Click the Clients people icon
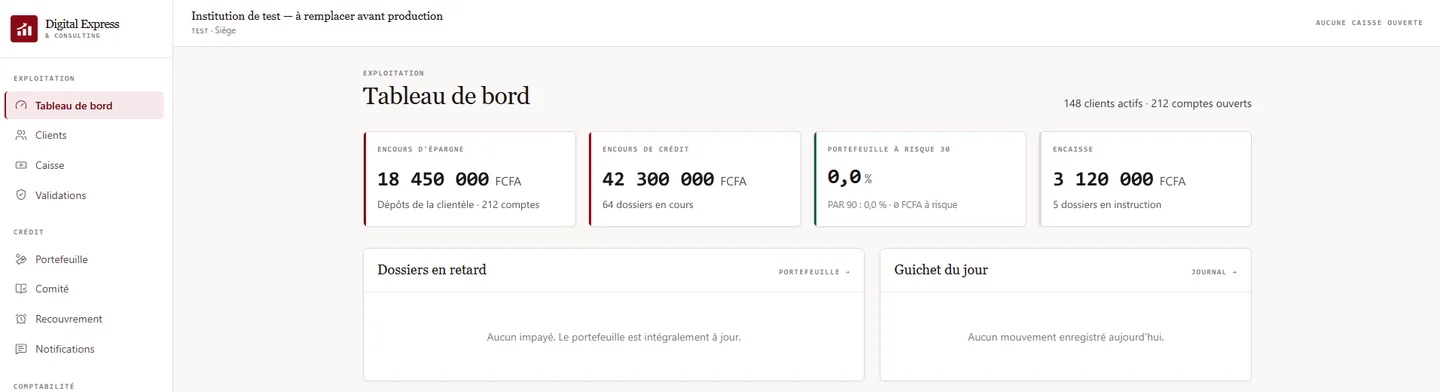Screen dimensions: 1440x392 (x=22, y=135)
